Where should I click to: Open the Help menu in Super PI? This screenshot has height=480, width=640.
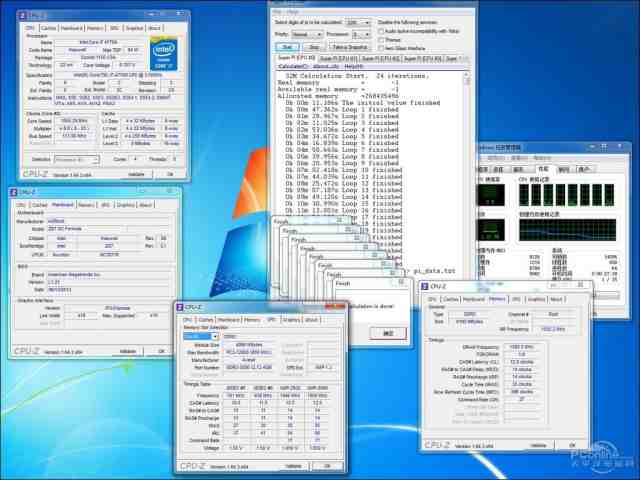[x=353, y=66]
